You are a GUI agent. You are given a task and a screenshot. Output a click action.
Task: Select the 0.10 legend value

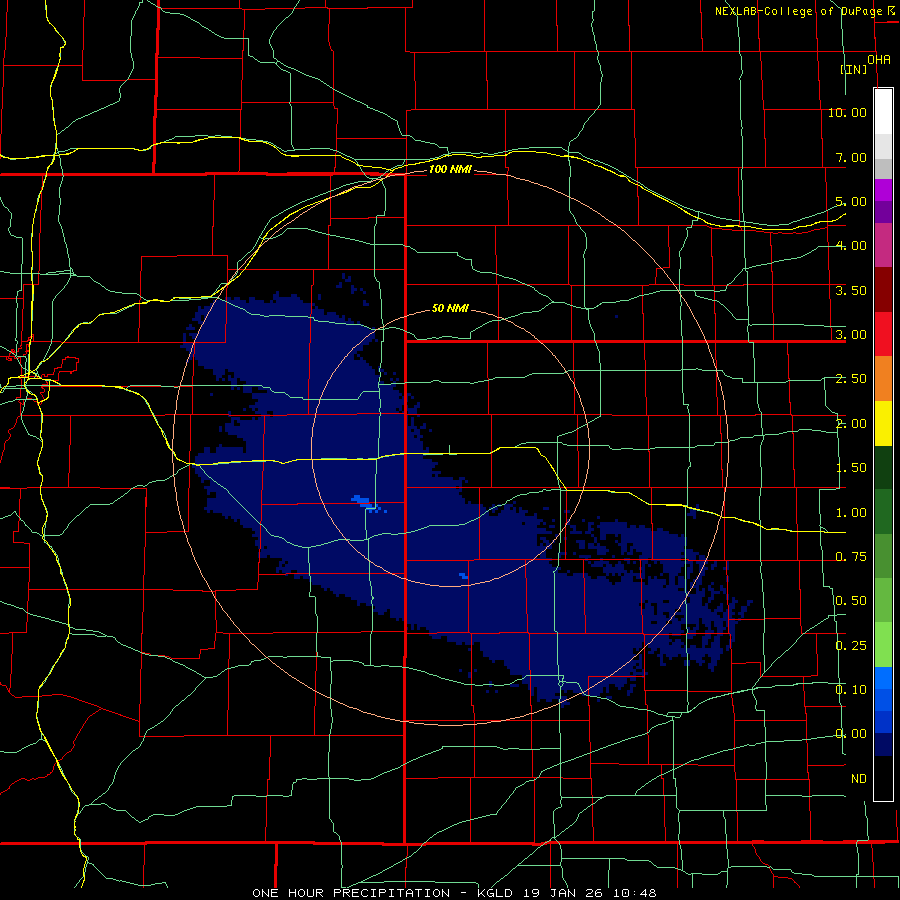tap(851, 690)
